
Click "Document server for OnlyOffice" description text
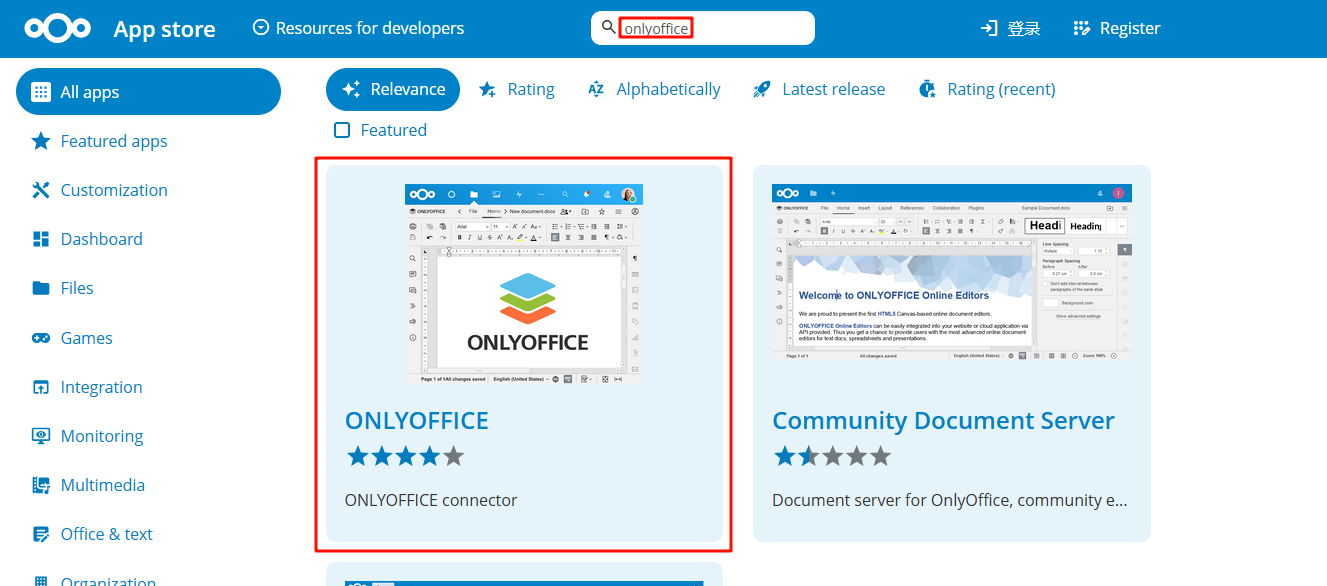tap(951, 500)
